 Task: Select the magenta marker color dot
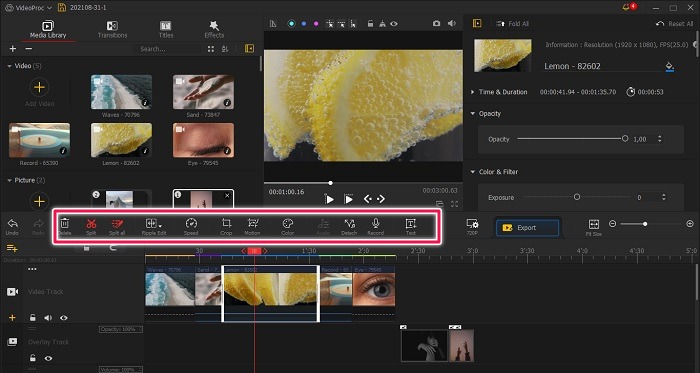(316, 24)
